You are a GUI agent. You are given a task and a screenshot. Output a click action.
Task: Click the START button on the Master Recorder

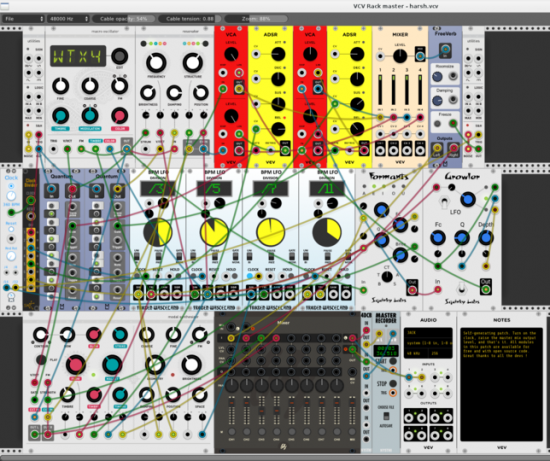393,361
